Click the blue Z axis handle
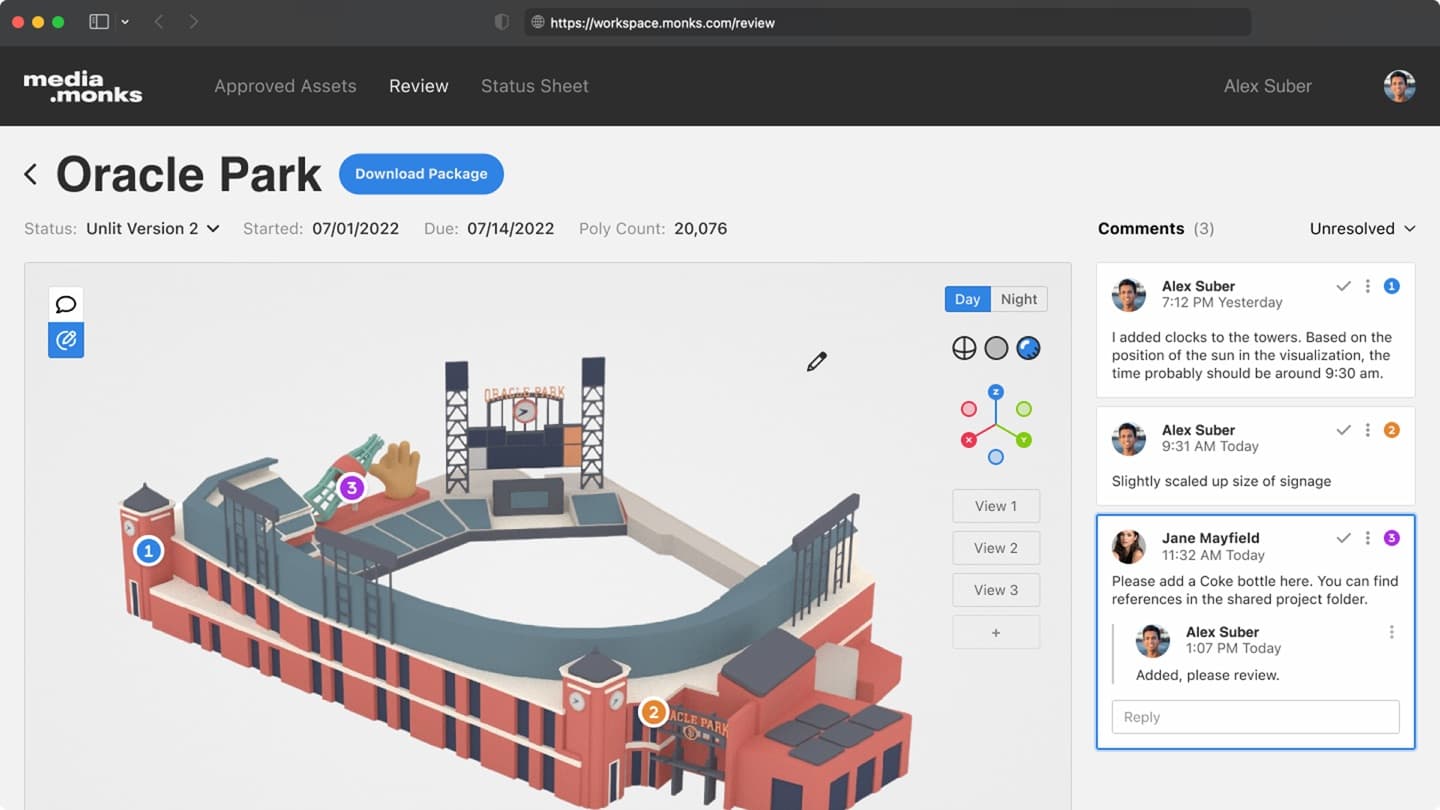1440x810 pixels. [995, 392]
